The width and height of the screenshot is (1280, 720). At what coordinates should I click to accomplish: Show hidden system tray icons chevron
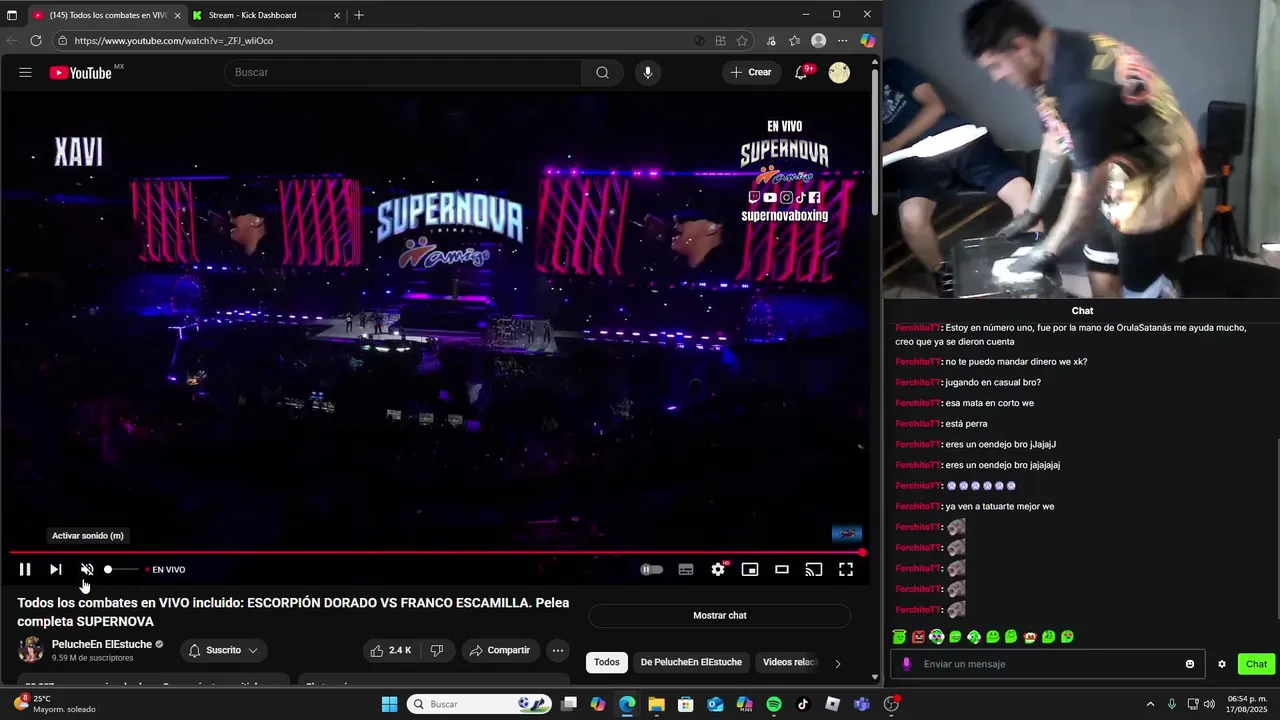pos(1150,704)
